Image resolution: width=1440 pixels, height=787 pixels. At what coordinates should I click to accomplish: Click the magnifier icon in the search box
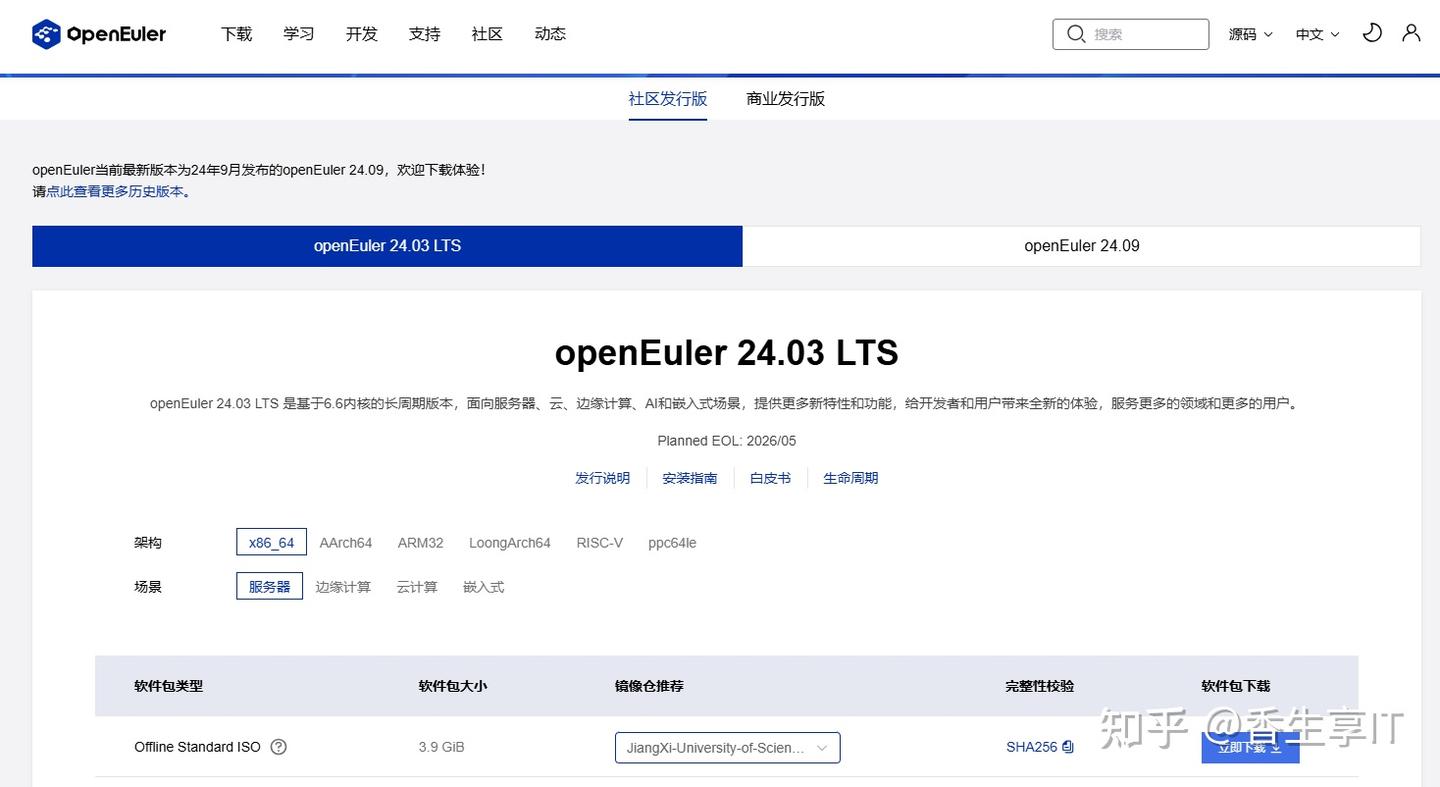pyautogui.click(x=1076, y=33)
